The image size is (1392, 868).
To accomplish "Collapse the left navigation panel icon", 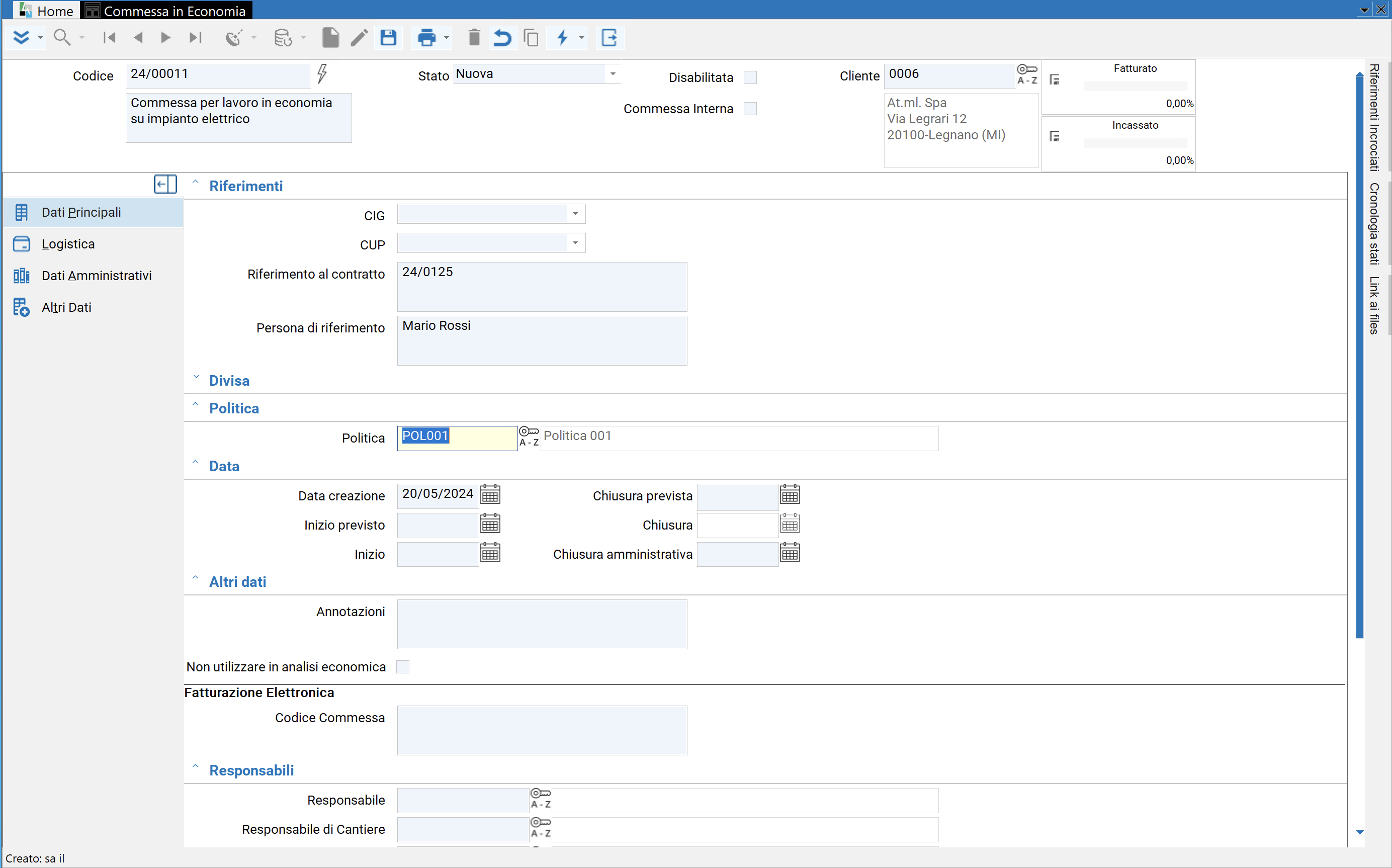I will click(x=165, y=184).
